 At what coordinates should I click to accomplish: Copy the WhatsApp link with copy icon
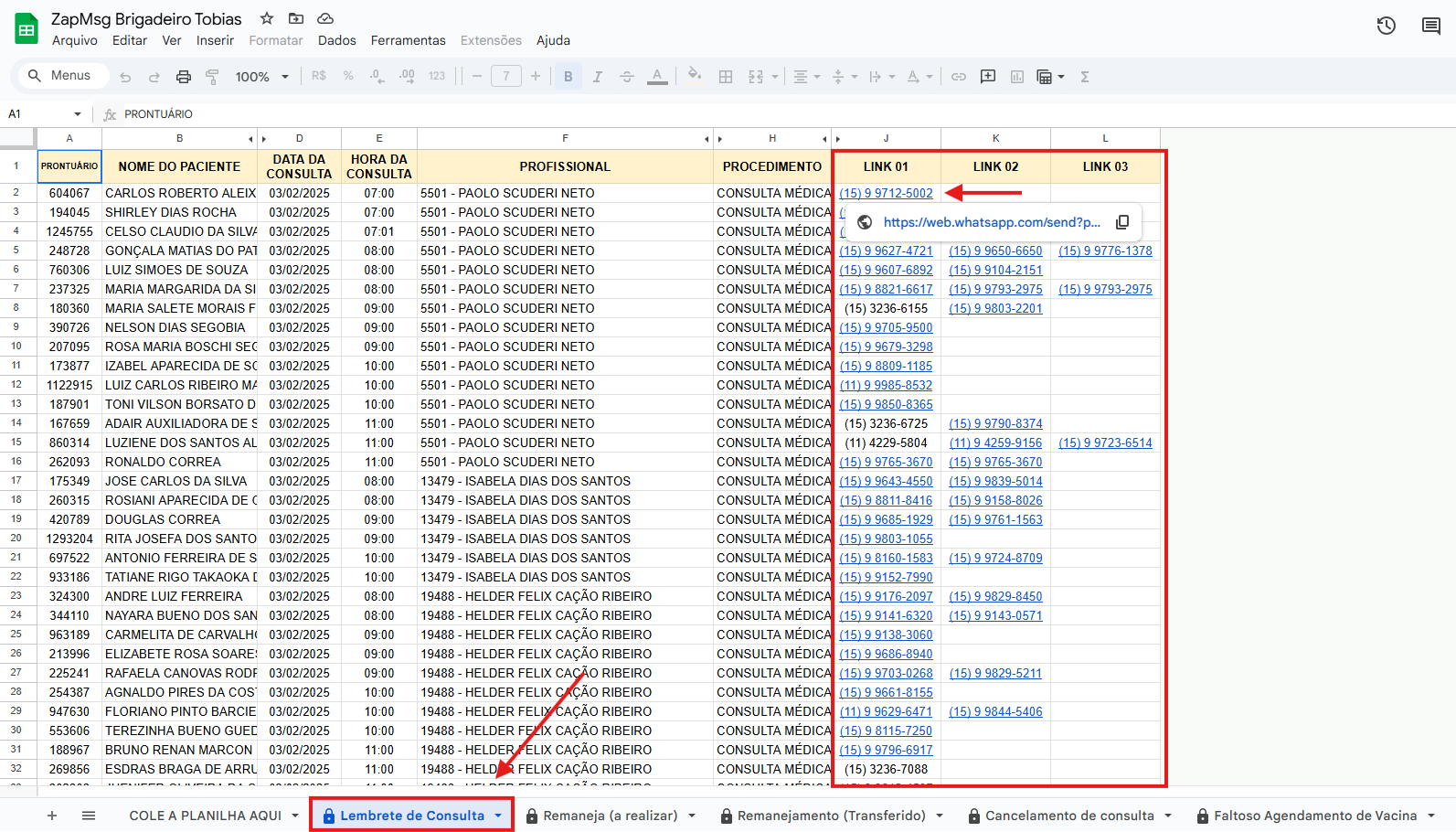click(1122, 222)
